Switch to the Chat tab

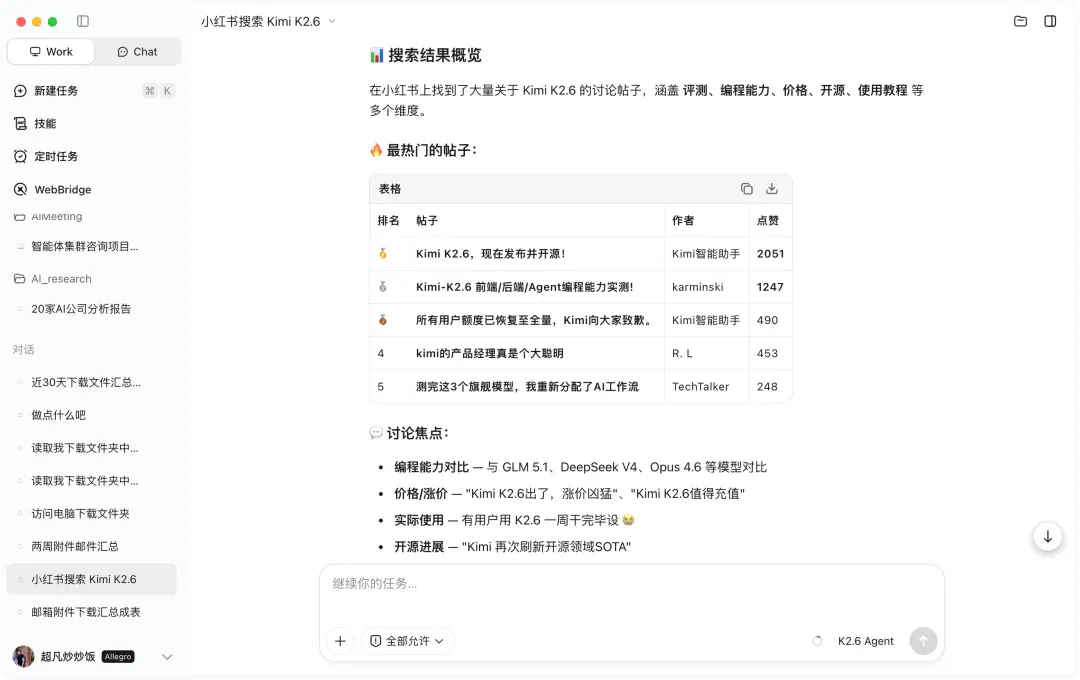point(137,52)
